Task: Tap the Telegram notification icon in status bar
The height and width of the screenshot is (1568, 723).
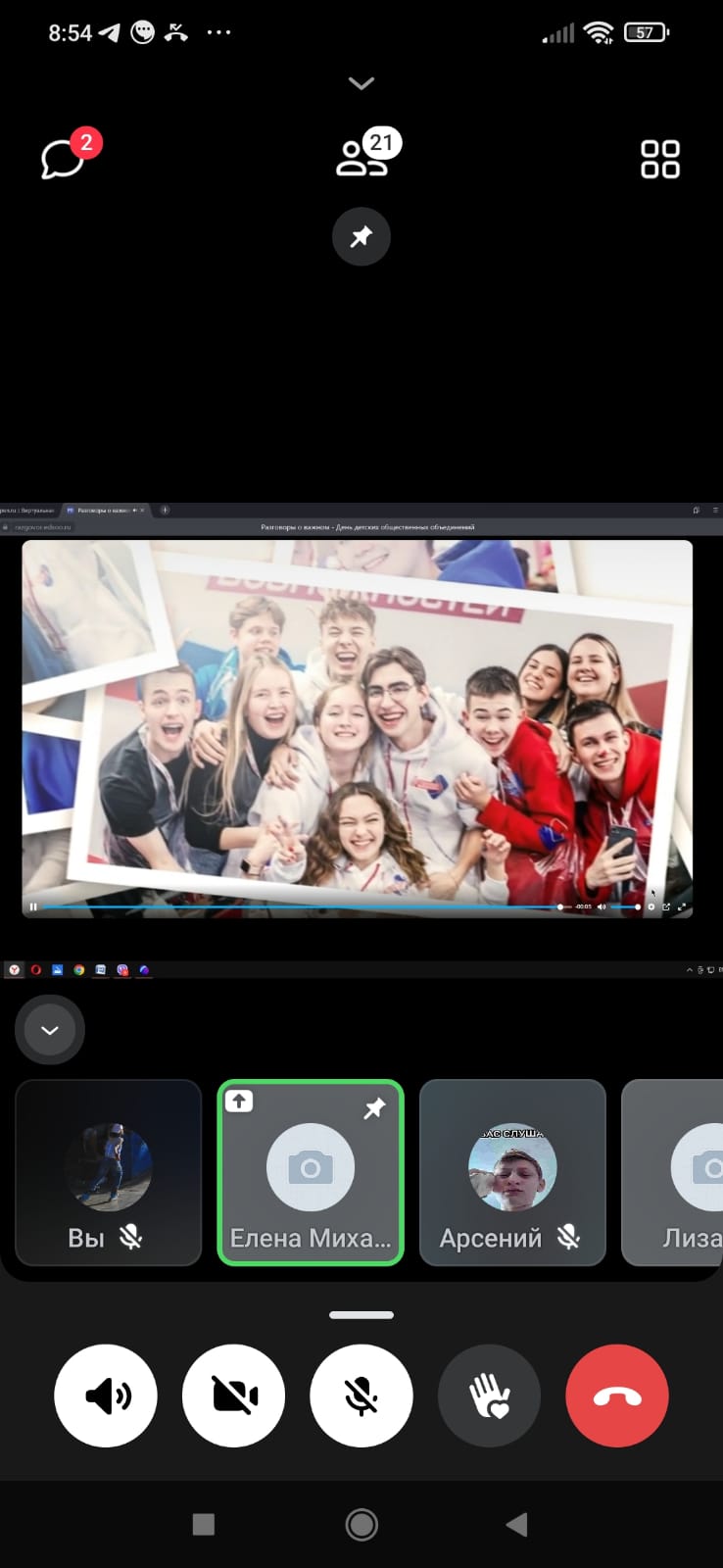Action: [x=110, y=32]
